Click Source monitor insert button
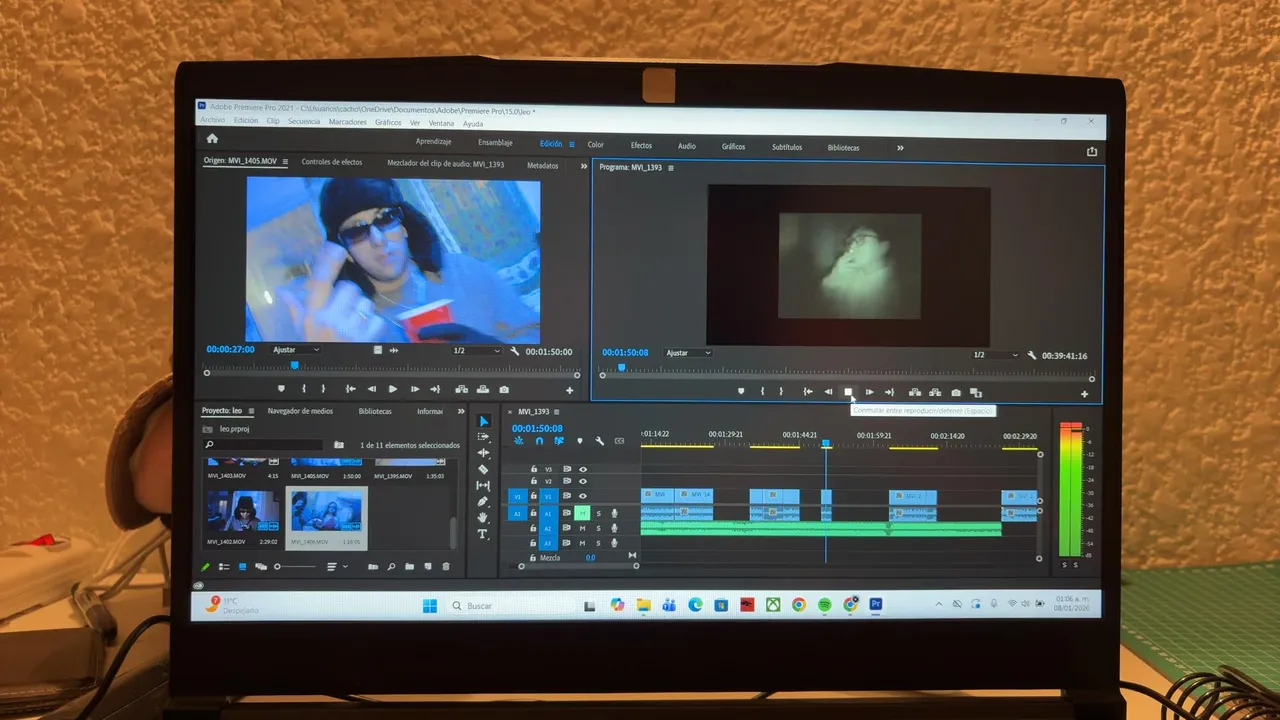 461,389
